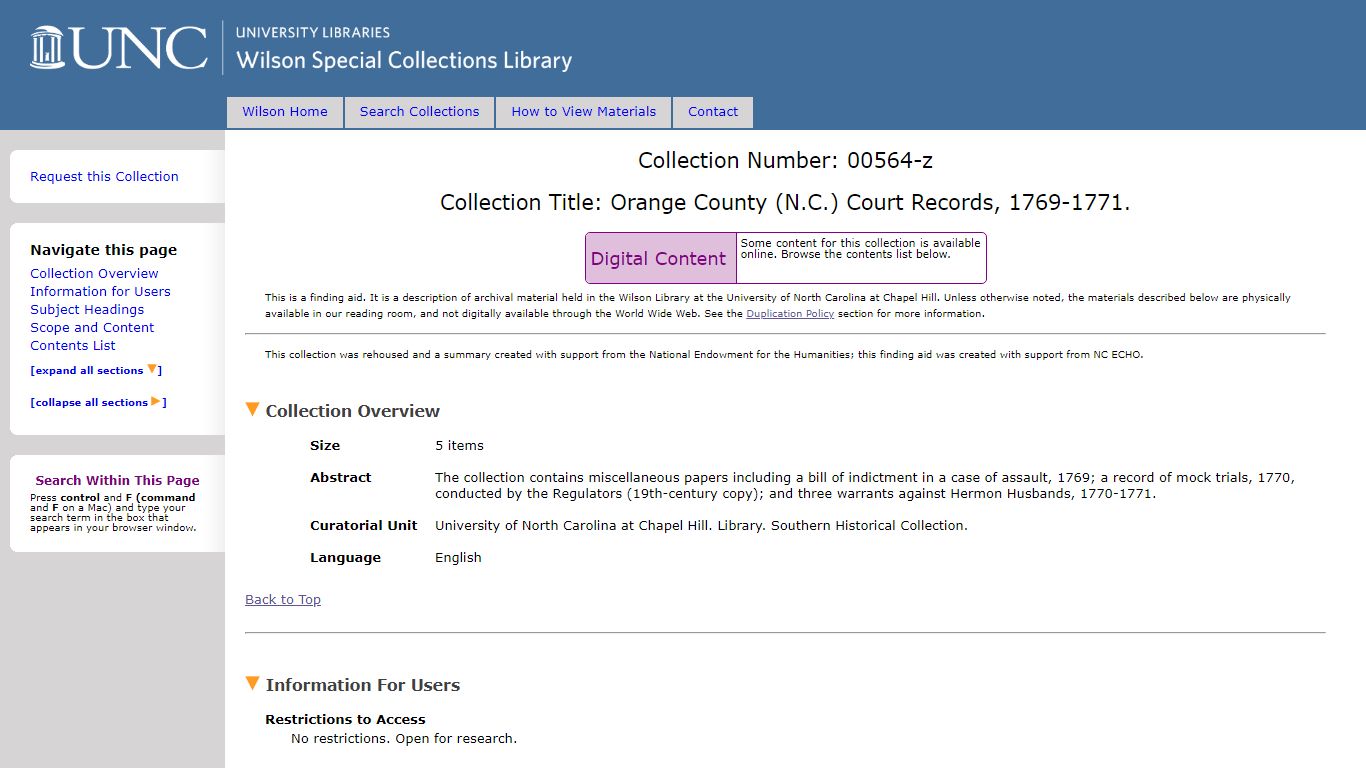Click the Collection Number 00564-z heading
The image size is (1366, 768).
[x=785, y=160]
